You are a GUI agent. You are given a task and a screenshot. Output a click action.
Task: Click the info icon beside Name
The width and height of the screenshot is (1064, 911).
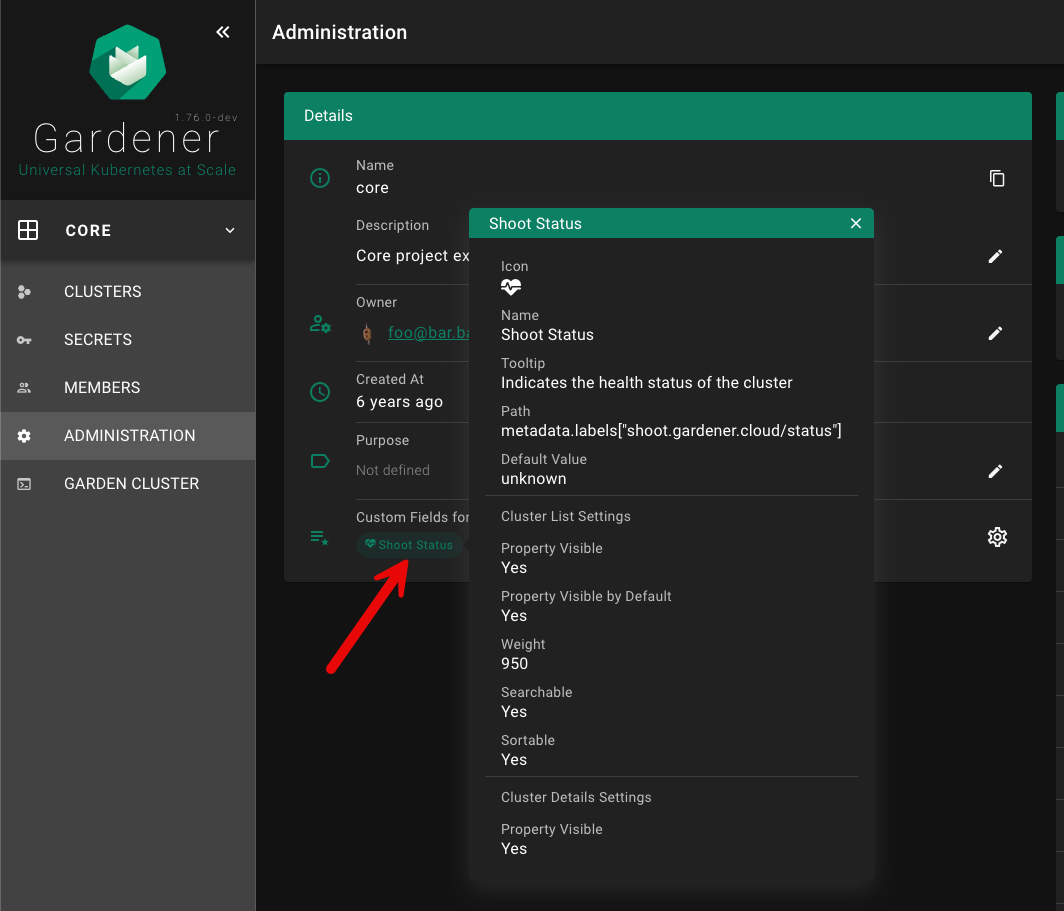(x=320, y=178)
